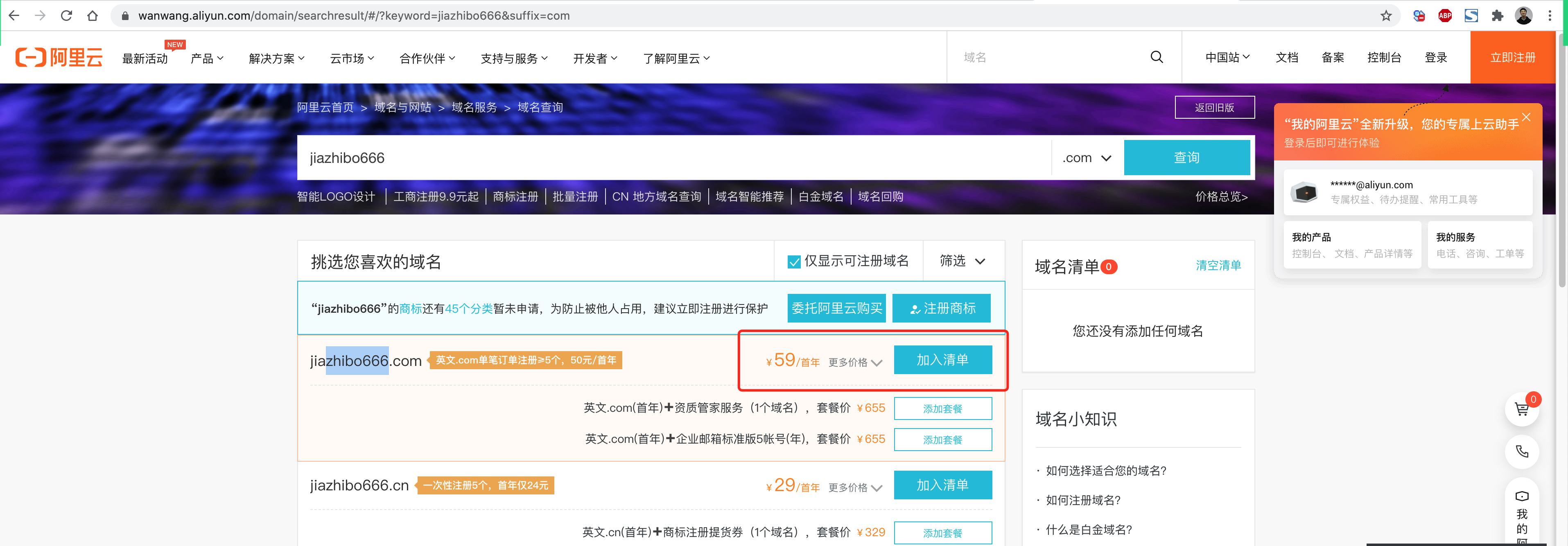Add jiazhibo666.com via 加入清单
This screenshot has width=1568, height=546.
pos(942,360)
